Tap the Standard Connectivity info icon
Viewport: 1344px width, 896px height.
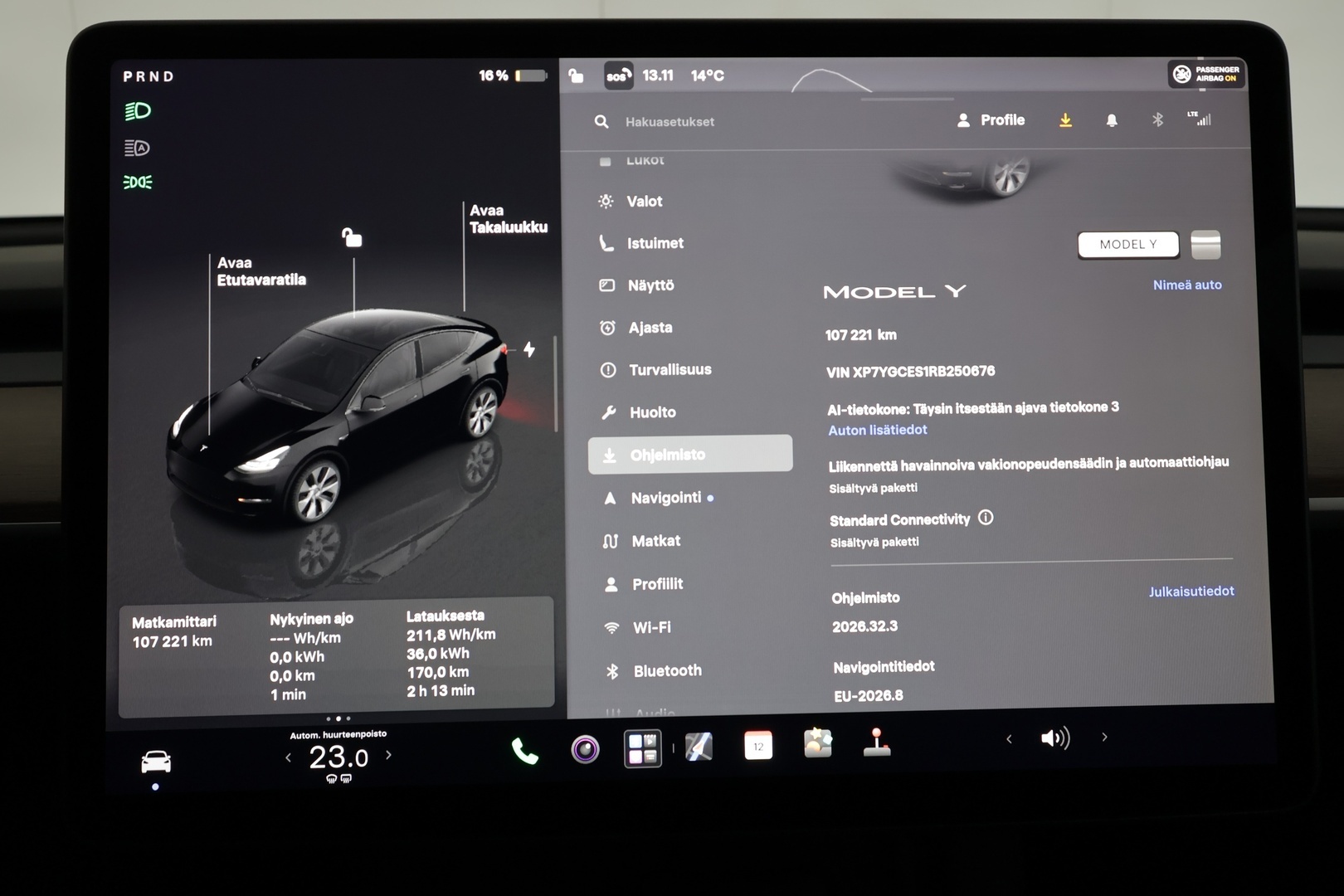[986, 518]
